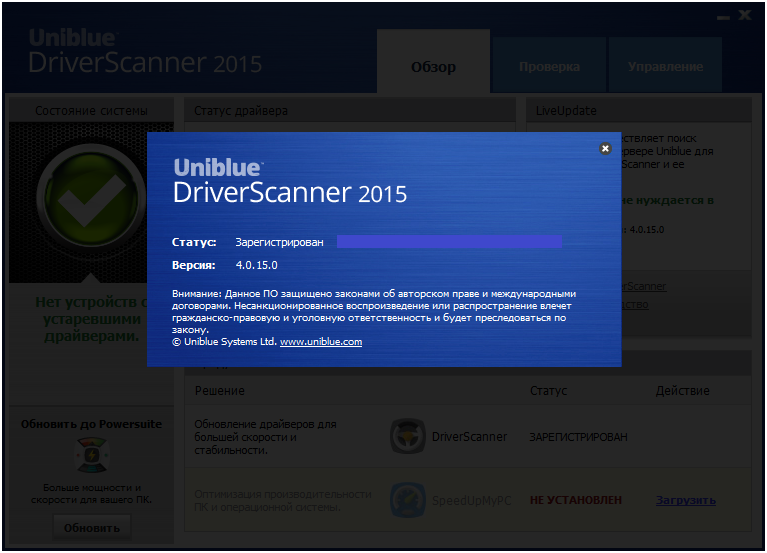Minimize the DriverScanner main window

[x=723, y=17]
